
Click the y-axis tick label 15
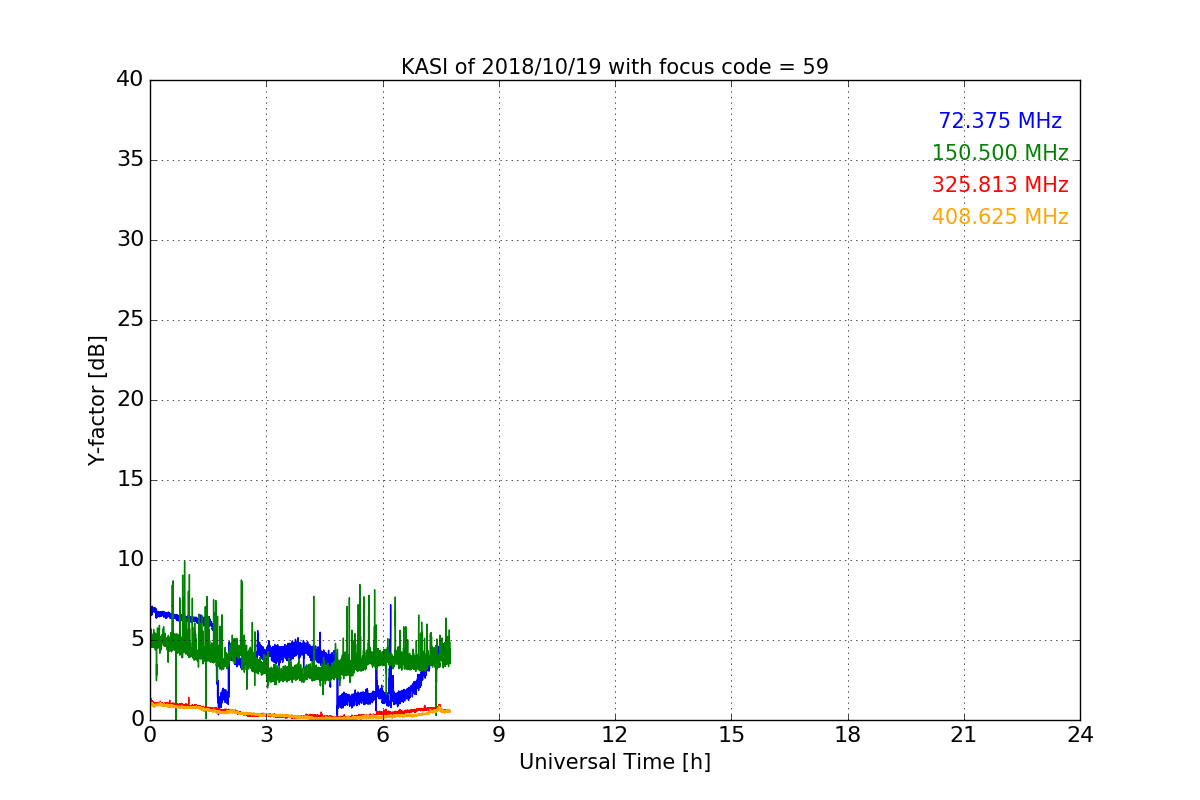point(130,479)
